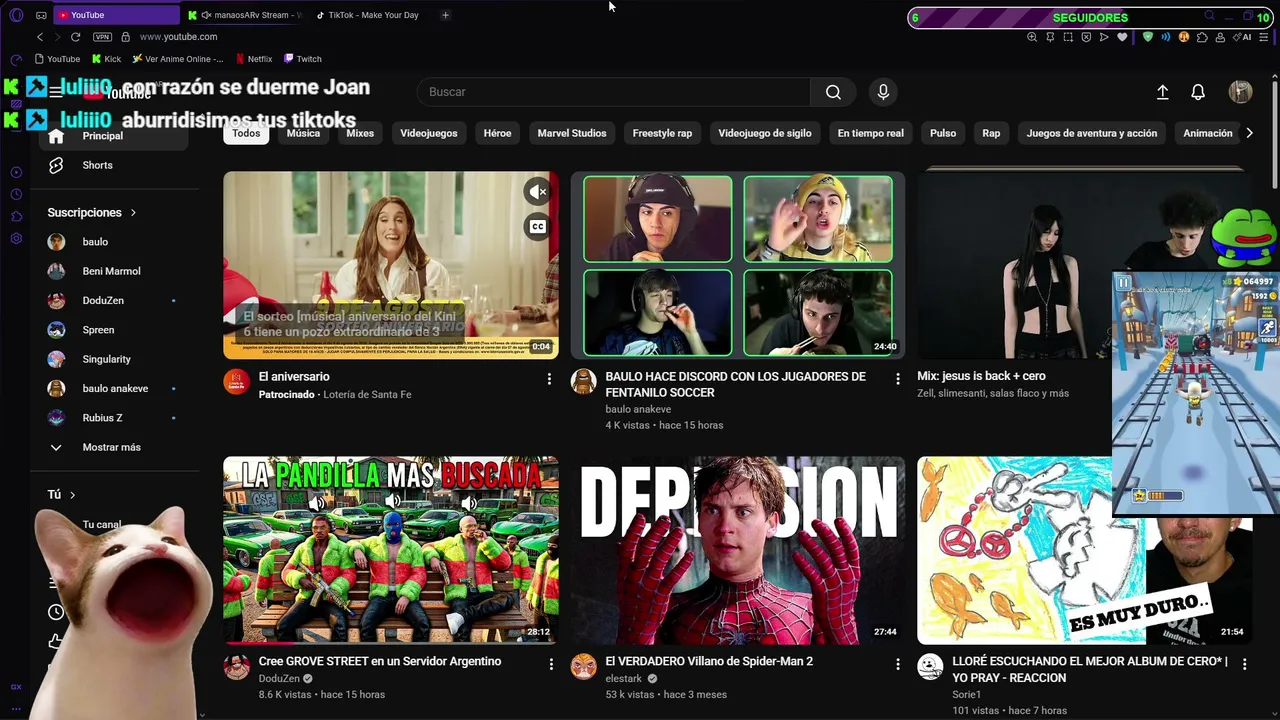1280x720 pixels.
Task: Open options for BAULO HACE DISCORD video
Action: tap(897, 379)
